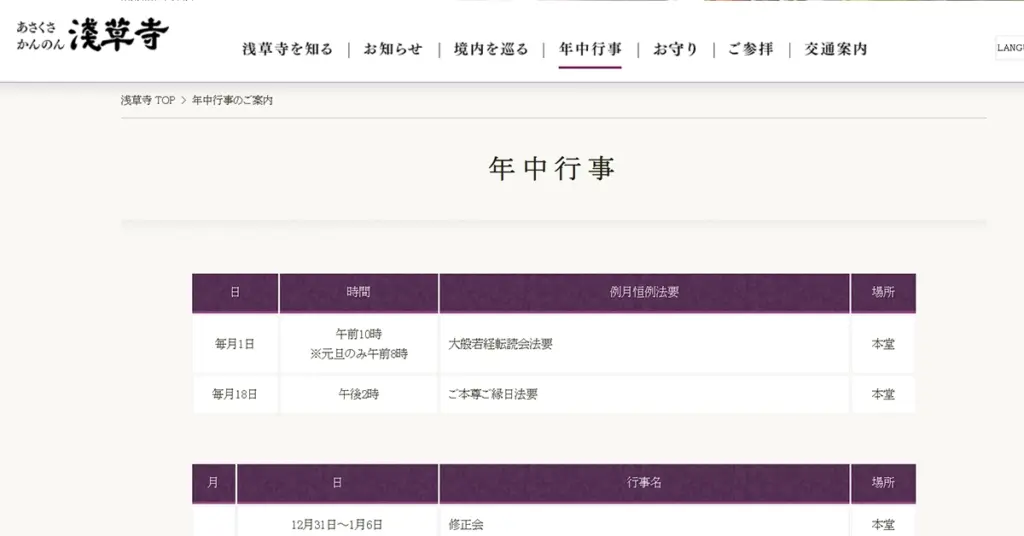Screen dimensions: 1024x536
Task: Open the お知らせ menu item
Action: [393, 49]
